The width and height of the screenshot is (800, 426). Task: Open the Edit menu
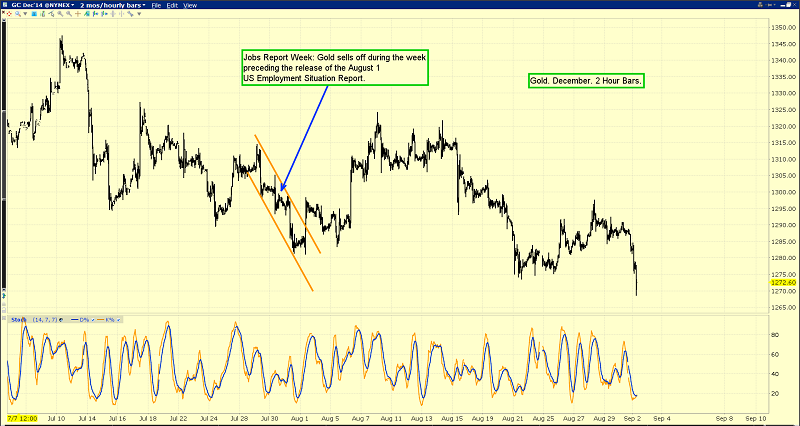(x=172, y=5)
